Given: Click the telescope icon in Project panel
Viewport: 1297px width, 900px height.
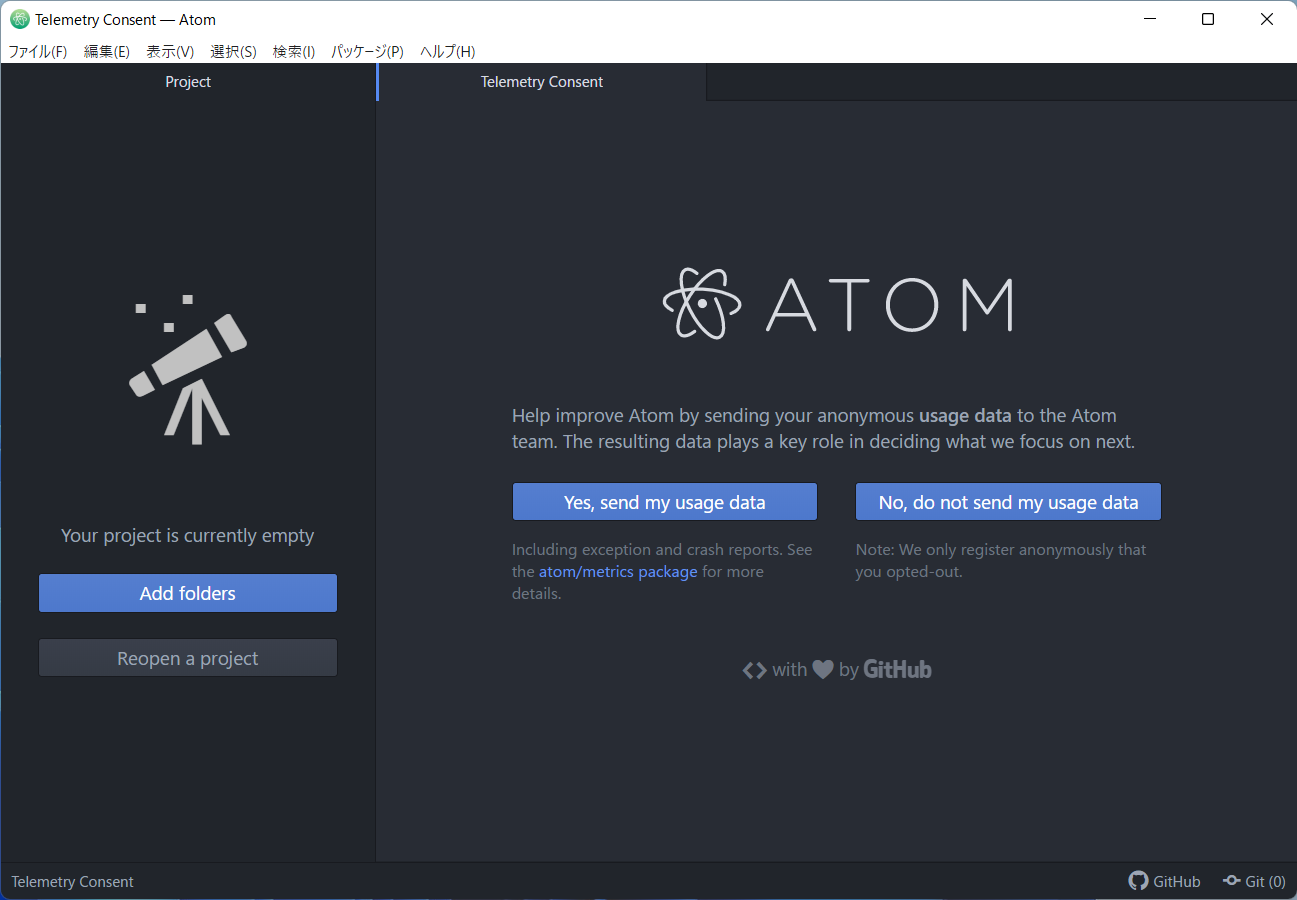Looking at the screenshot, I should (188, 370).
